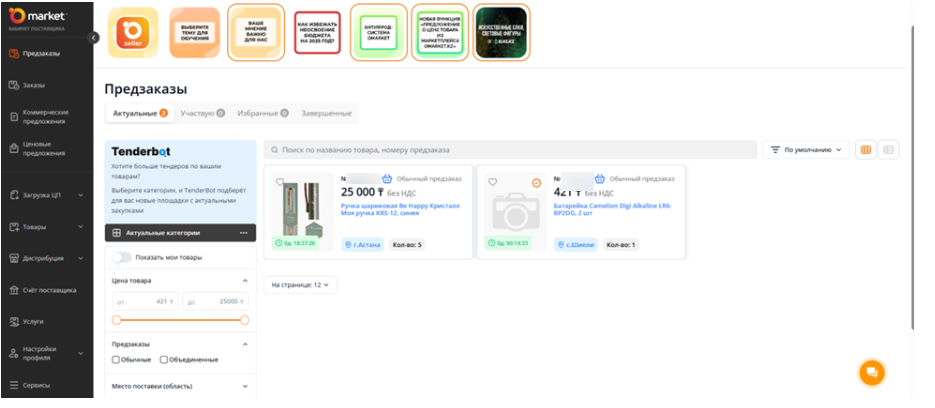This screenshot has width=935, height=408.
Task: Switch to the Участвую tab
Action: [201, 114]
